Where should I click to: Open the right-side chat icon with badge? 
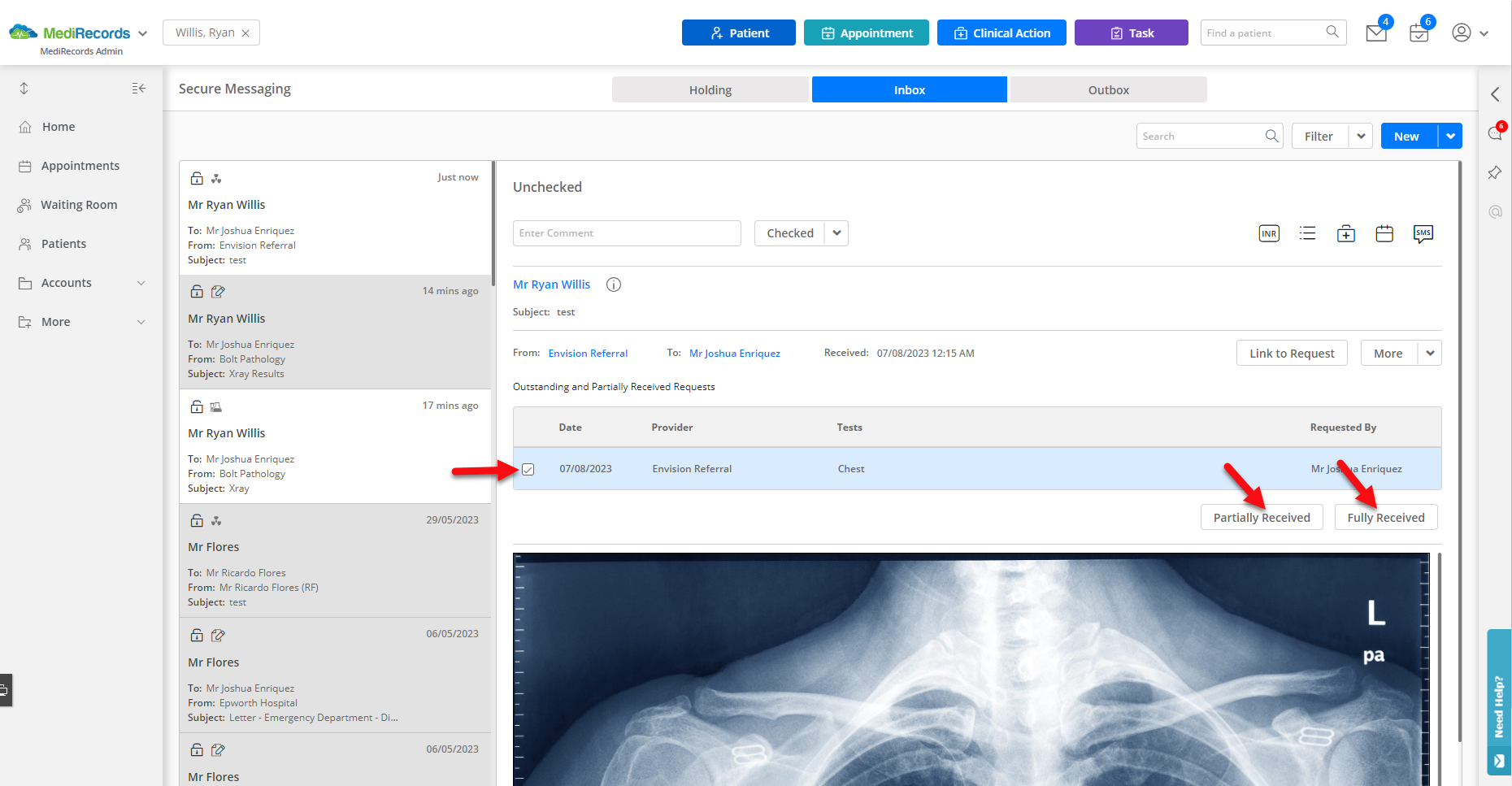point(1495,133)
